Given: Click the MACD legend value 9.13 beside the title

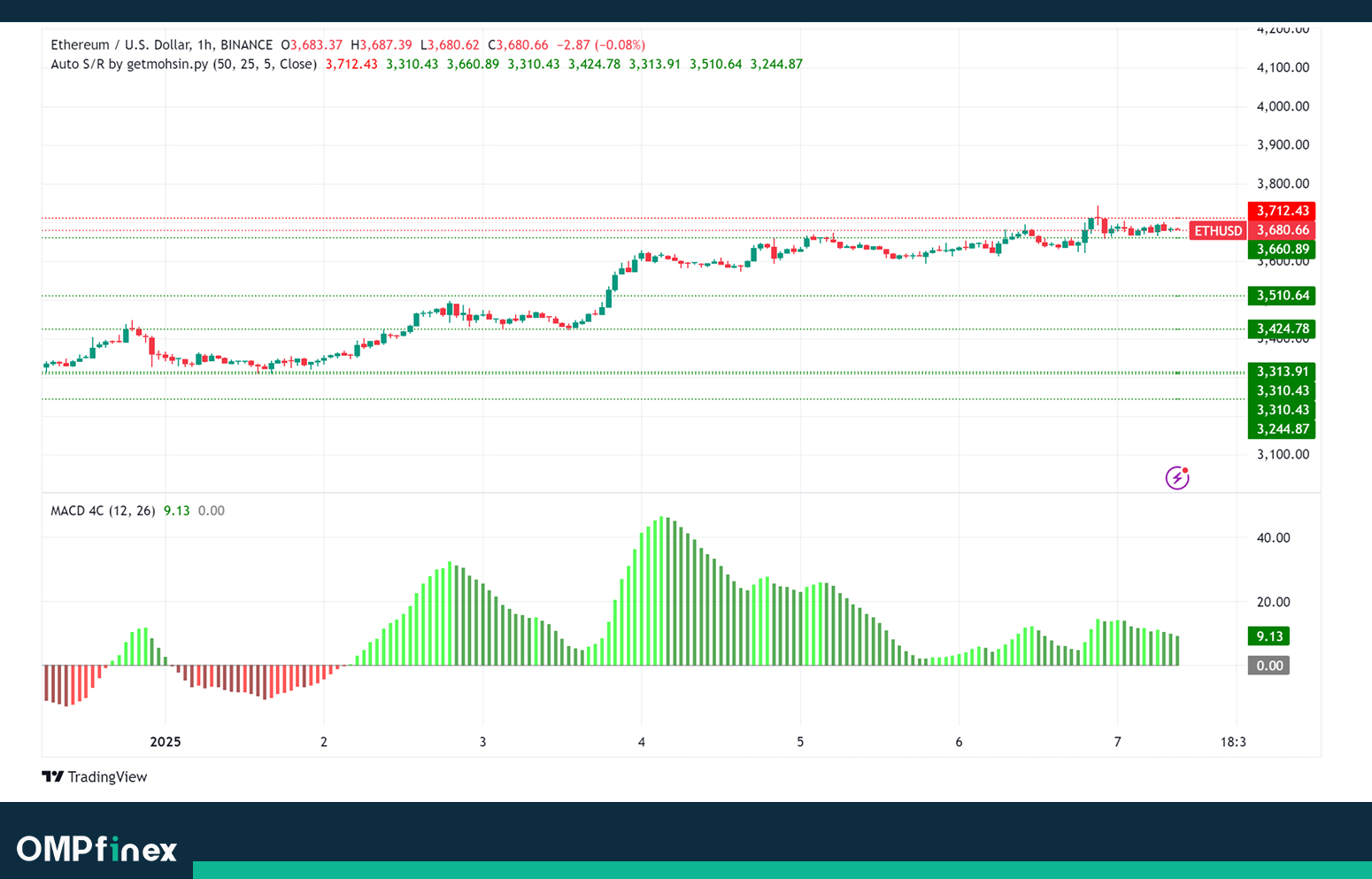Looking at the screenshot, I should click(x=177, y=511).
